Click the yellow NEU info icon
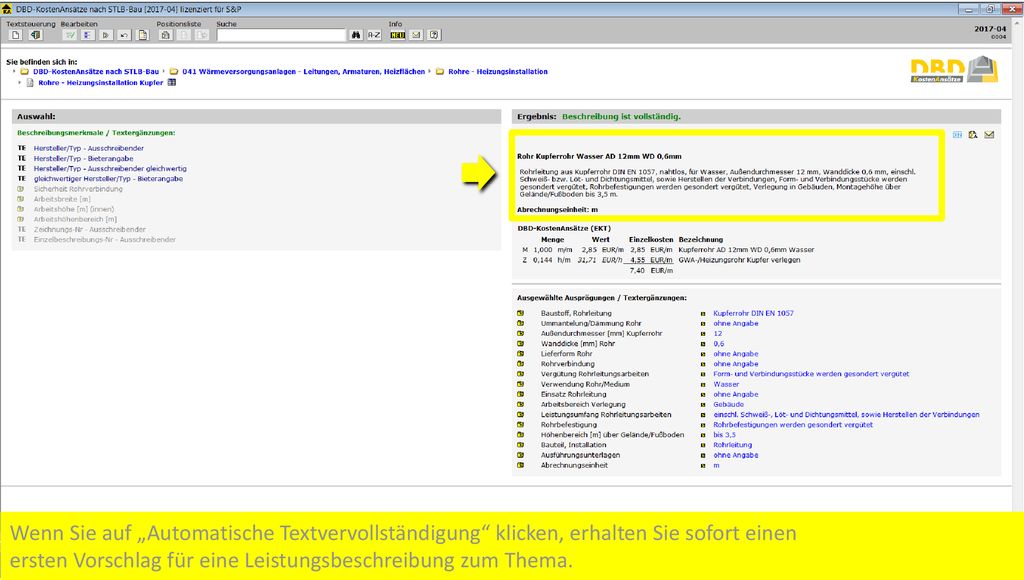Viewport: 1024px width, 580px height. coord(398,35)
